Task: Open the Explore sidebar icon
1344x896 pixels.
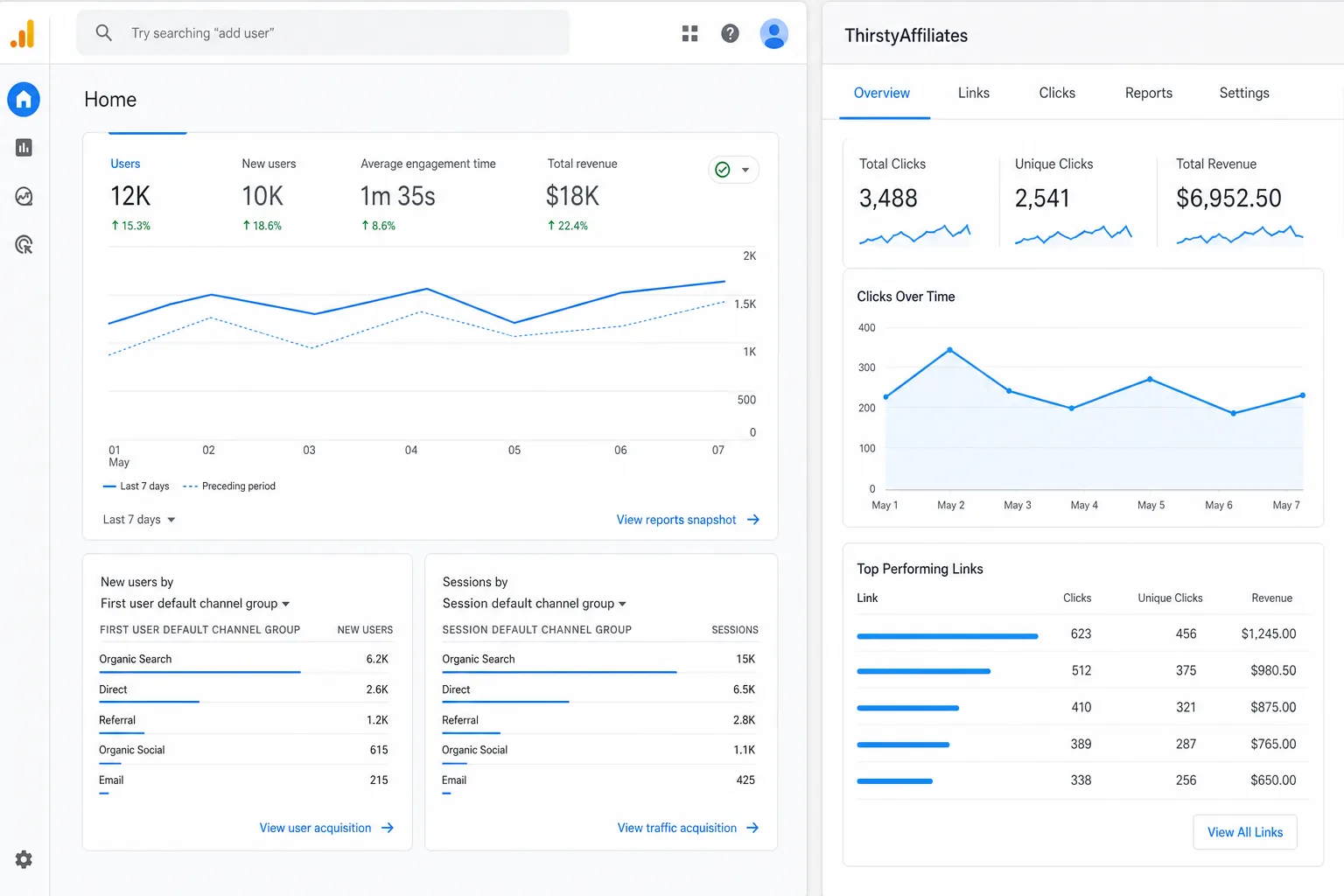Action: pos(24,196)
